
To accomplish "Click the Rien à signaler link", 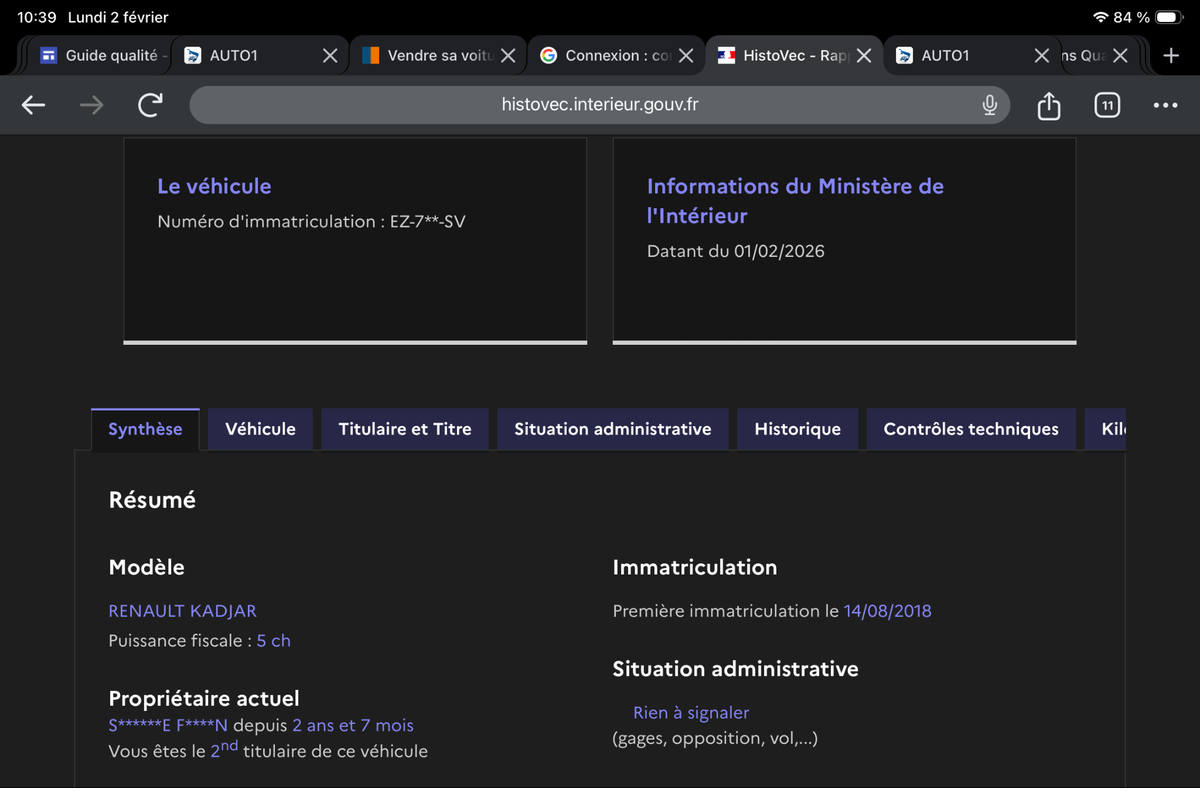I will tap(690, 713).
